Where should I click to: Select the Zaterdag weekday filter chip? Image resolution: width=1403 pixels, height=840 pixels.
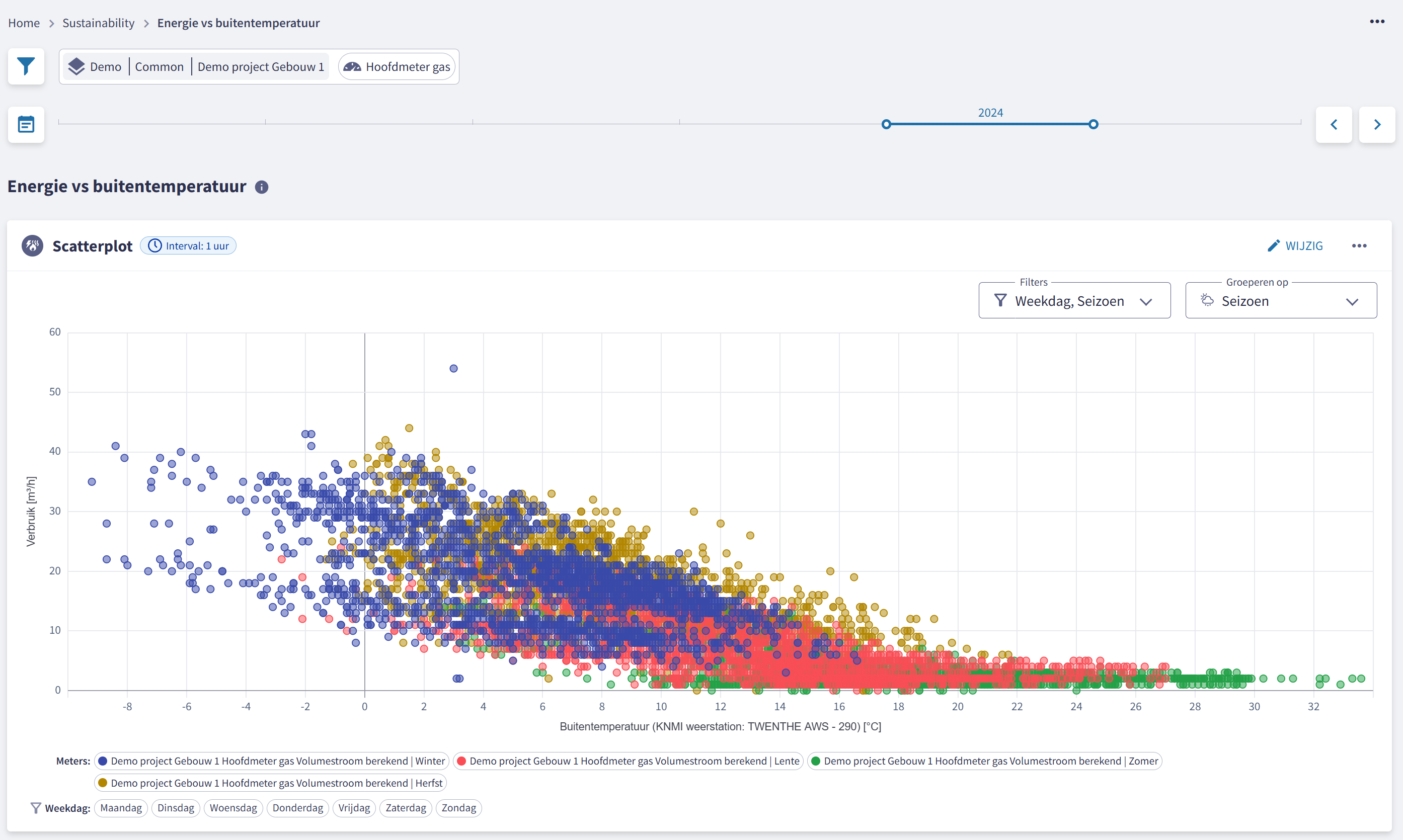406,808
